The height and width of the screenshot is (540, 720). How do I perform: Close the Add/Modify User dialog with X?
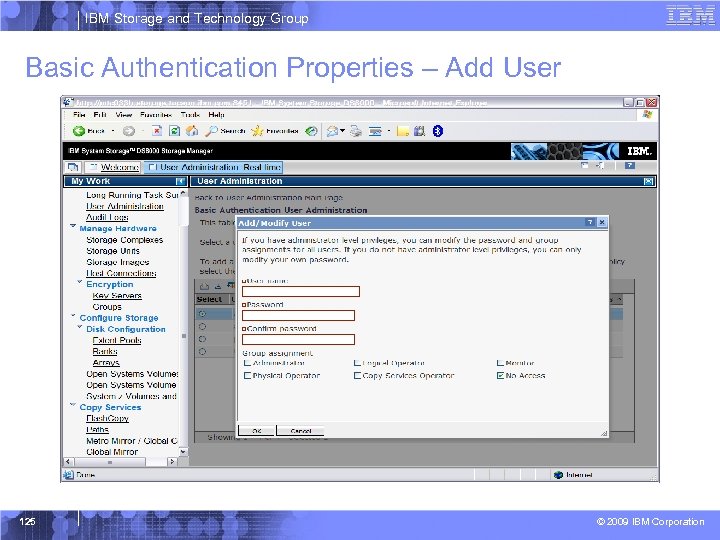[x=602, y=223]
